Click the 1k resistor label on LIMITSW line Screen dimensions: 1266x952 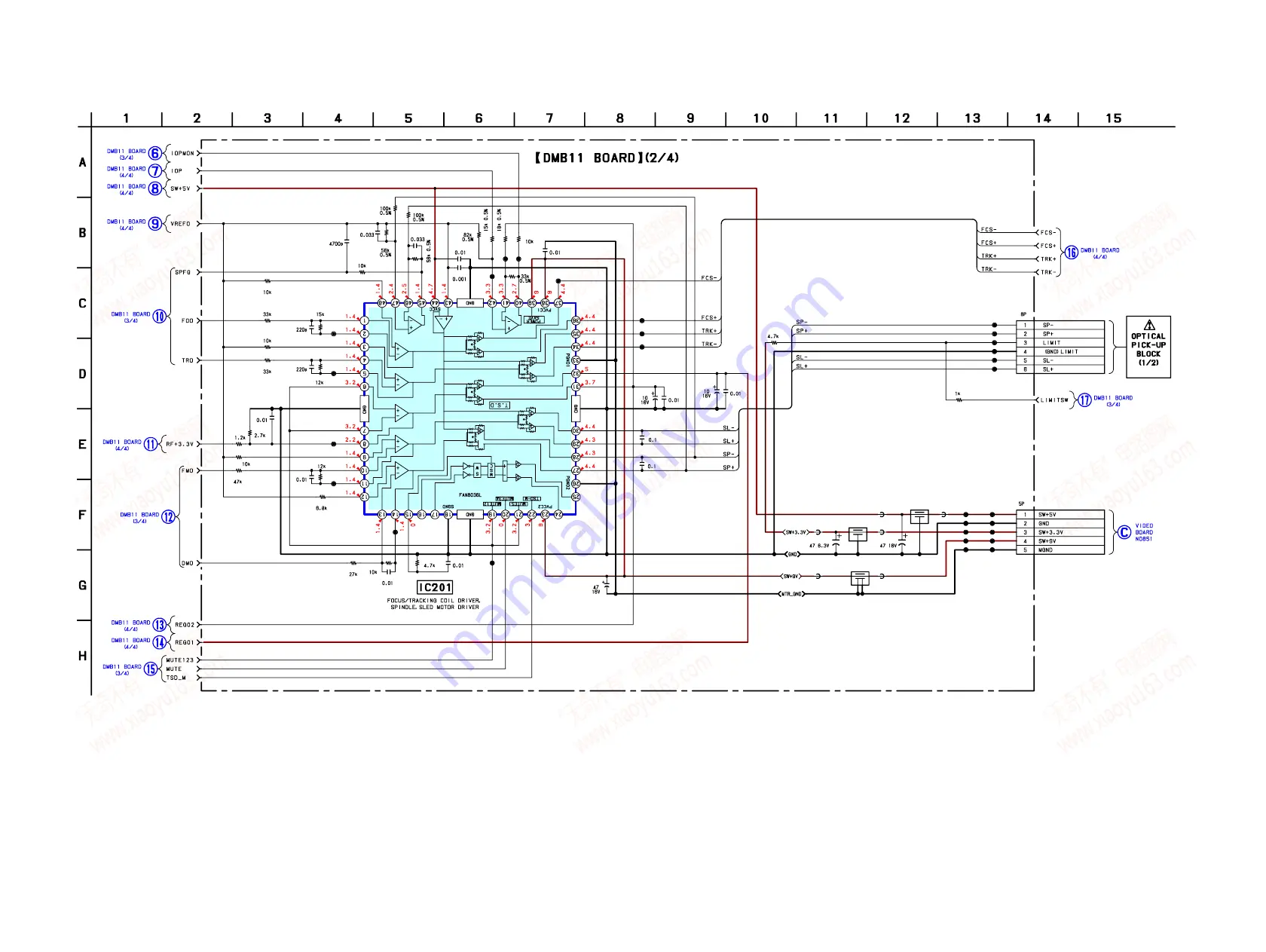(958, 393)
